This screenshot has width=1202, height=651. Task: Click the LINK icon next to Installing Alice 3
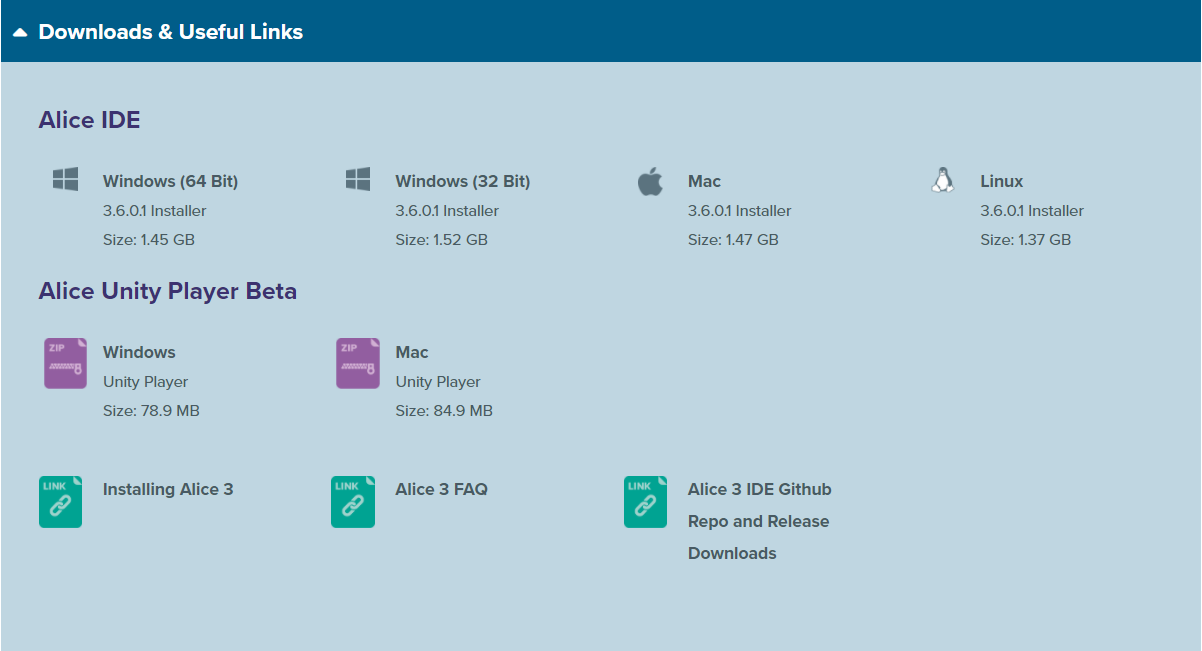[60, 501]
